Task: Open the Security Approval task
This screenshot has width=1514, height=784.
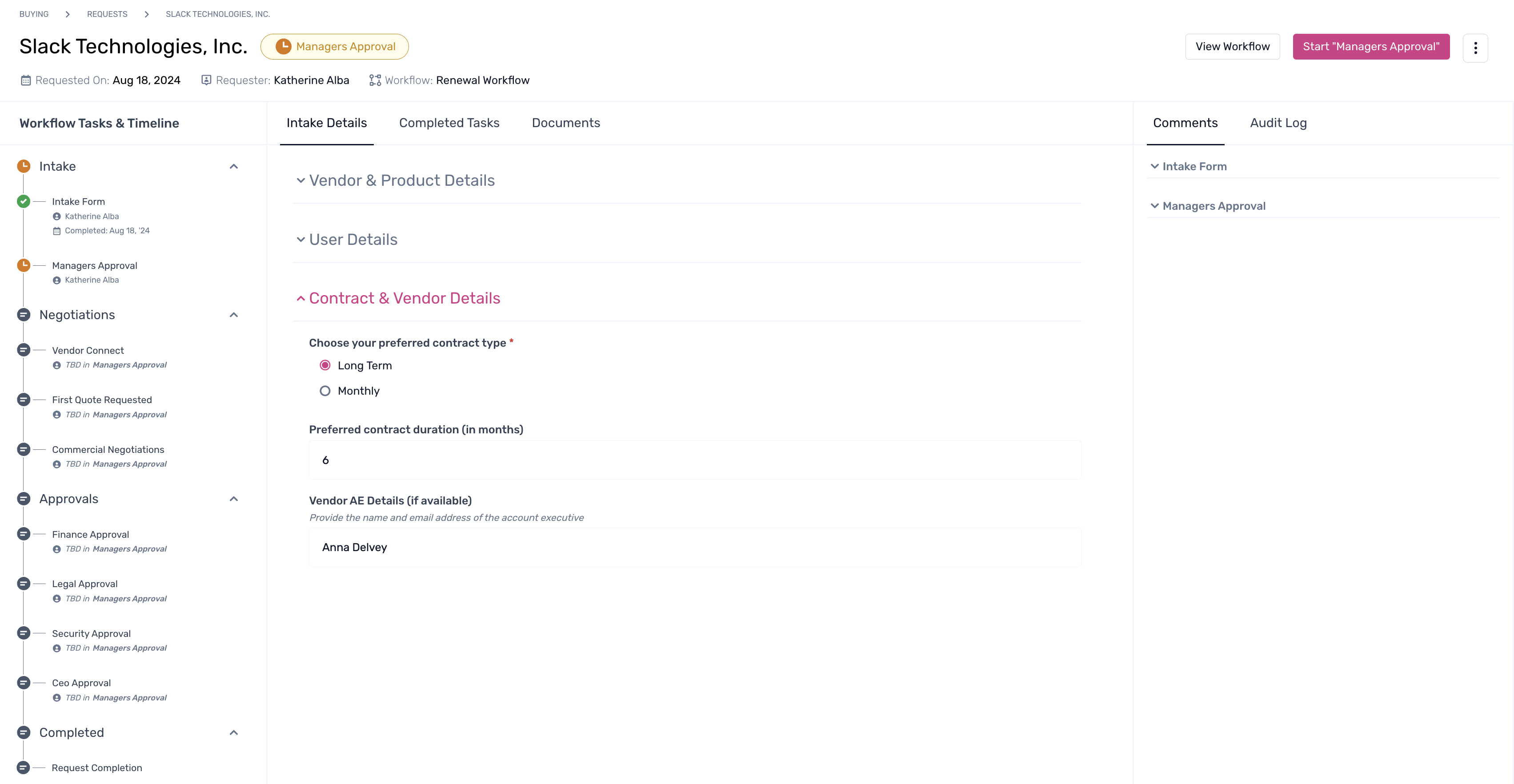Action: pos(91,633)
